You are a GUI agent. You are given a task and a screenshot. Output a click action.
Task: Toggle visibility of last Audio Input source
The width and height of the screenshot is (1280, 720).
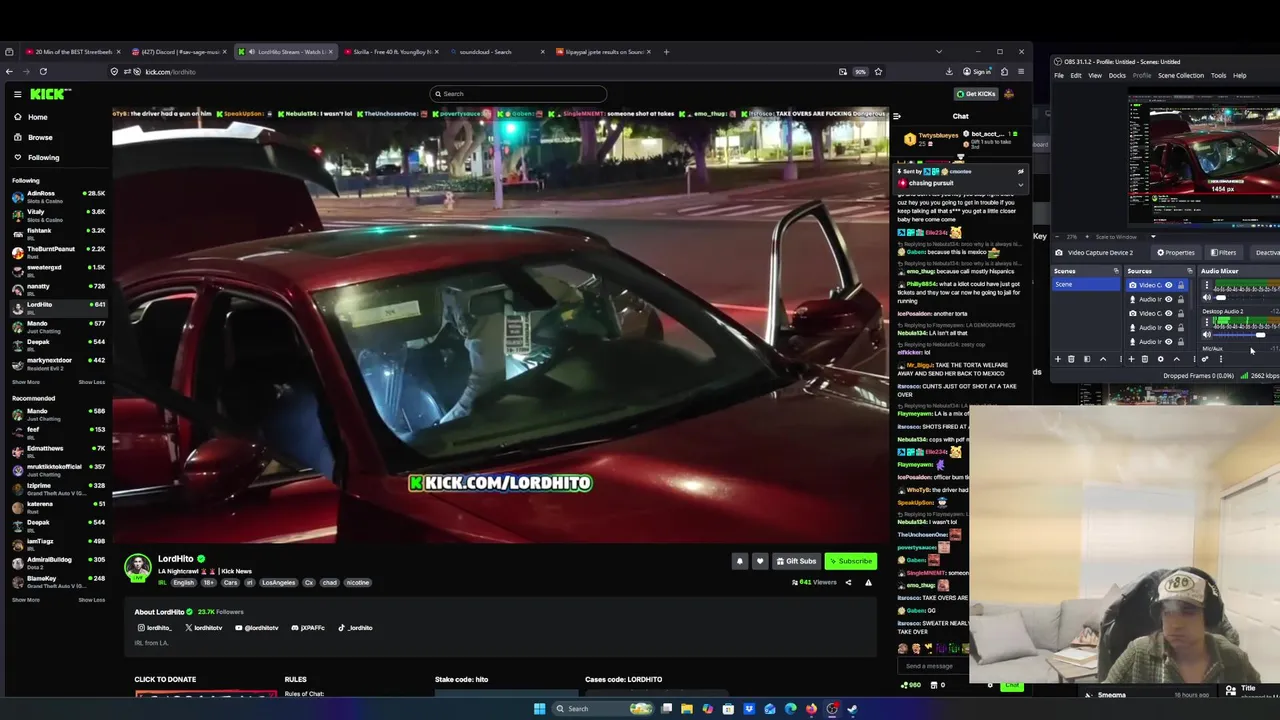tap(1168, 342)
